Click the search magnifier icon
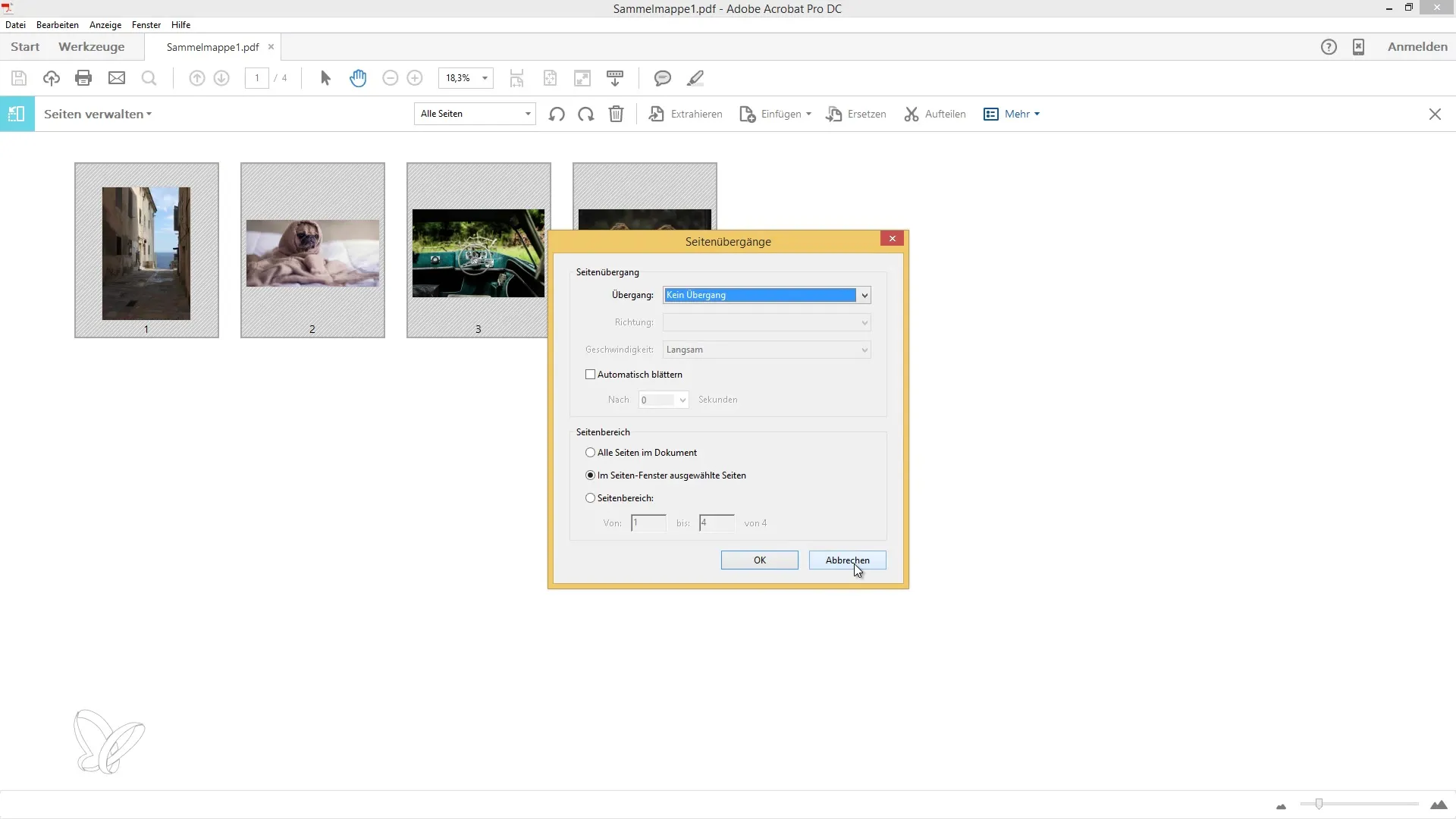Viewport: 1456px width, 819px height. [x=149, y=78]
